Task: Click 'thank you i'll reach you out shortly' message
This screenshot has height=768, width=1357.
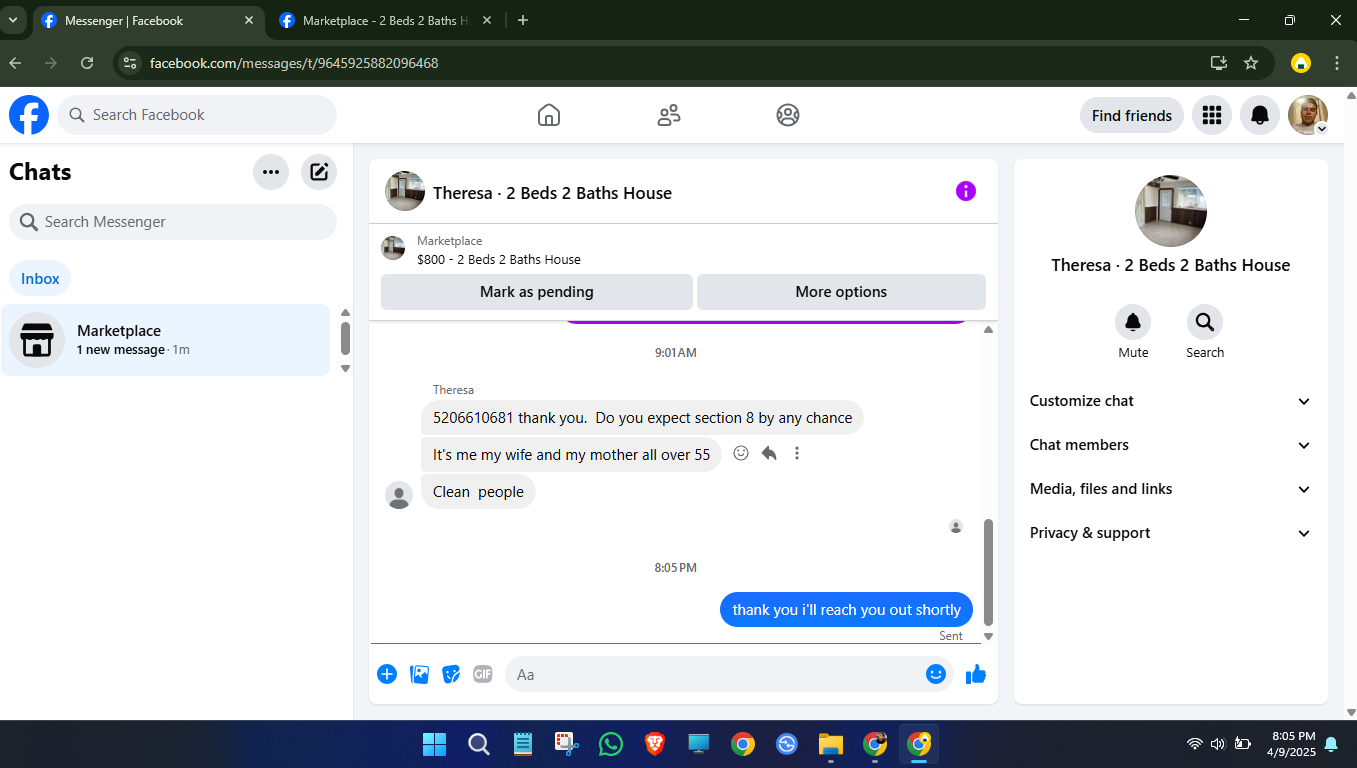Action: click(x=846, y=610)
